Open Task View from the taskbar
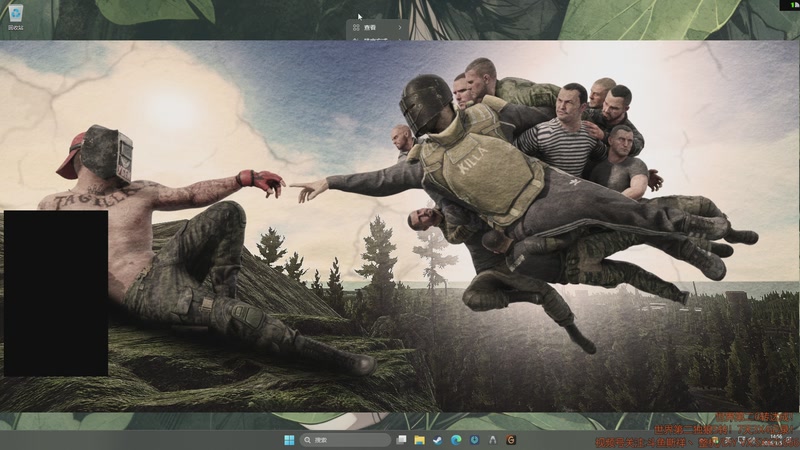 tap(402, 440)
